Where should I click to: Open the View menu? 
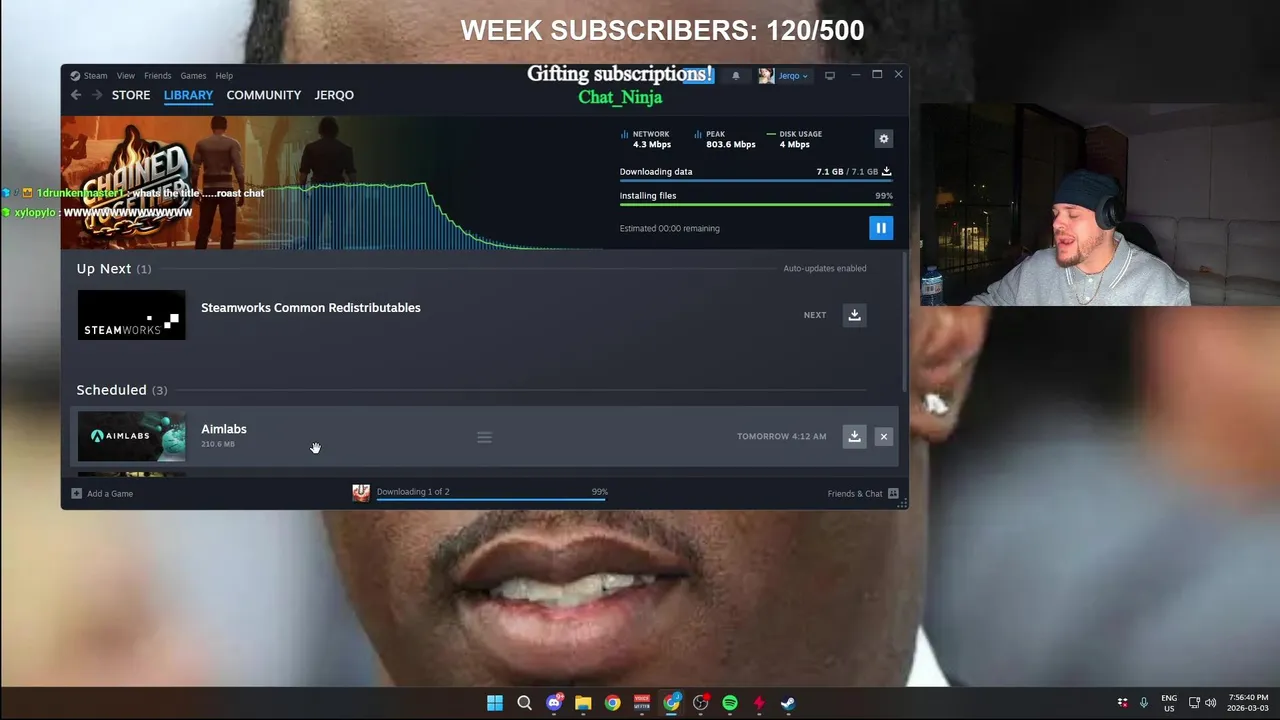coord(125,76)
